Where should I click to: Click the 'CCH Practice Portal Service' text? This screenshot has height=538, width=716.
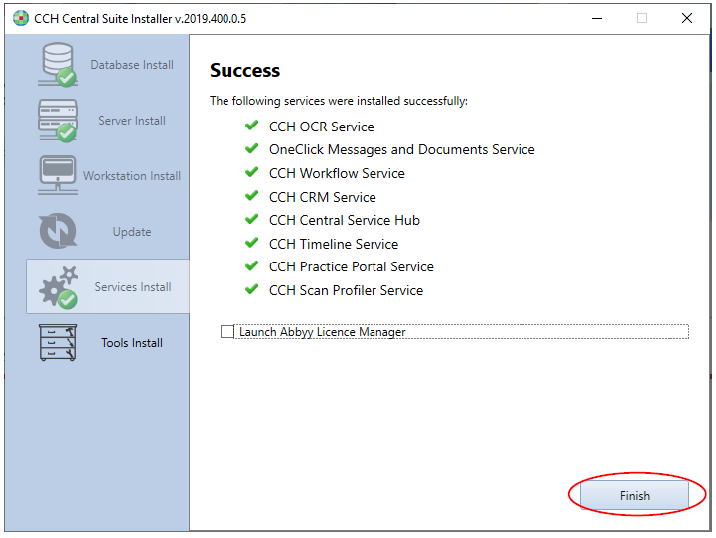point(351,266)
